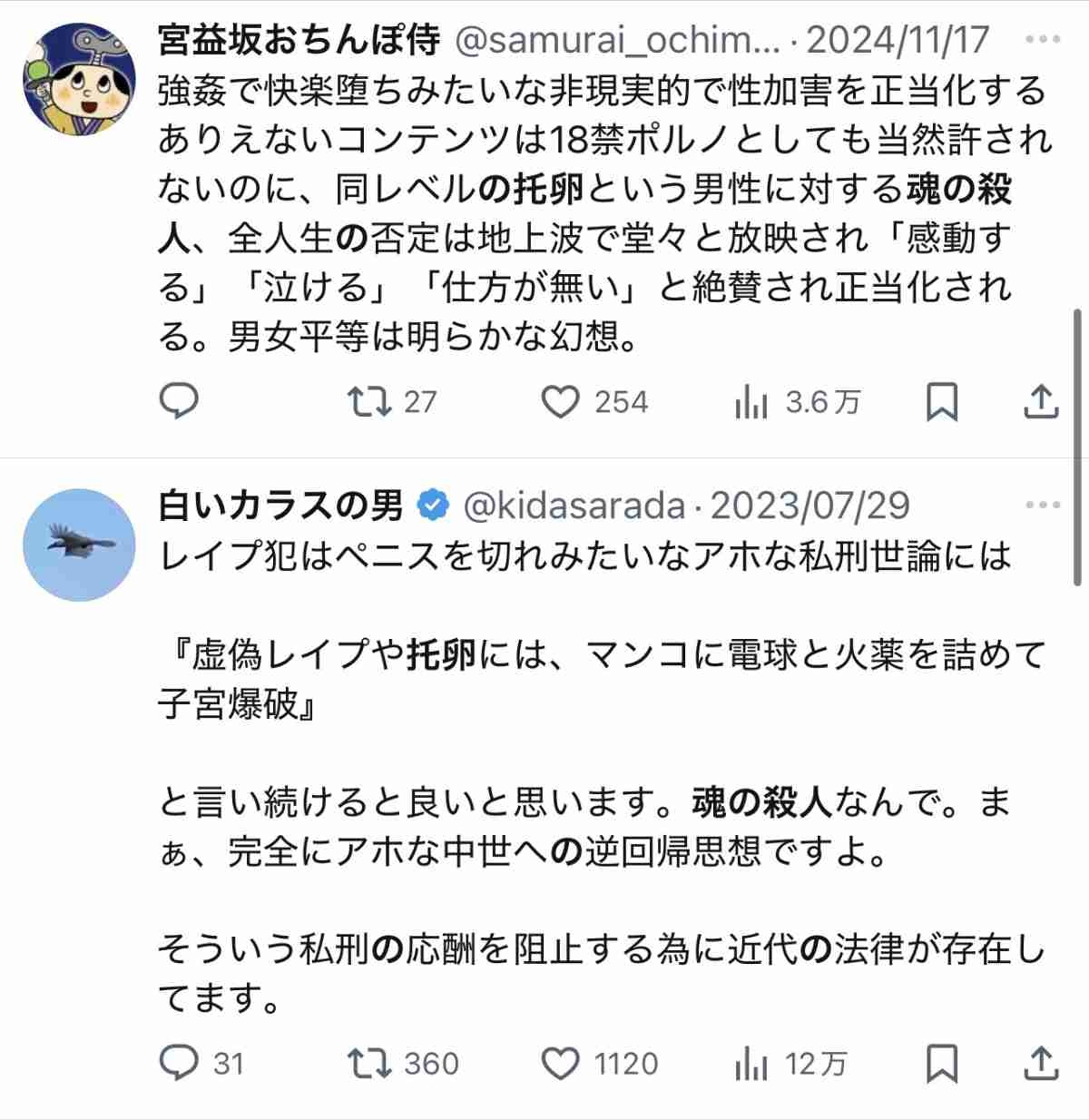Bookmark the first tweet

pyautogui.click(x=941, y=401)
